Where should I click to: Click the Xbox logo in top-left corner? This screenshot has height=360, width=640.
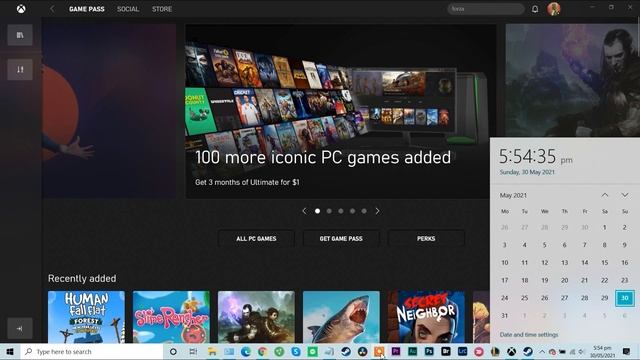(x=21, y=9)
